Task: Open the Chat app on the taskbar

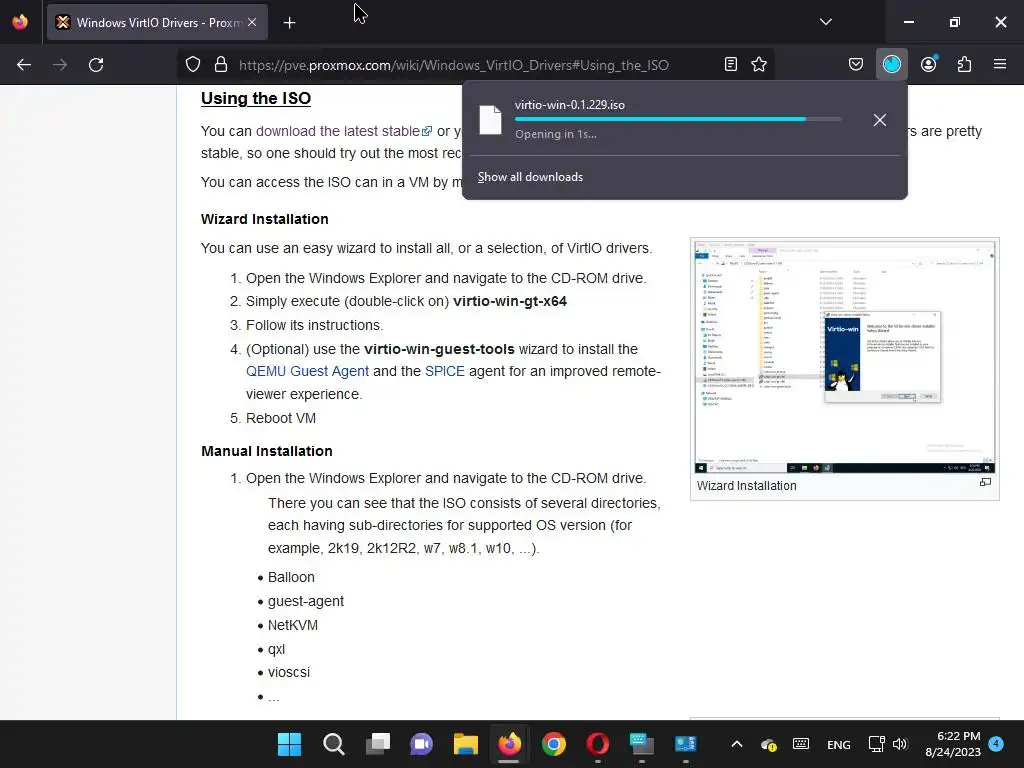Action: [x=421, y=744]
